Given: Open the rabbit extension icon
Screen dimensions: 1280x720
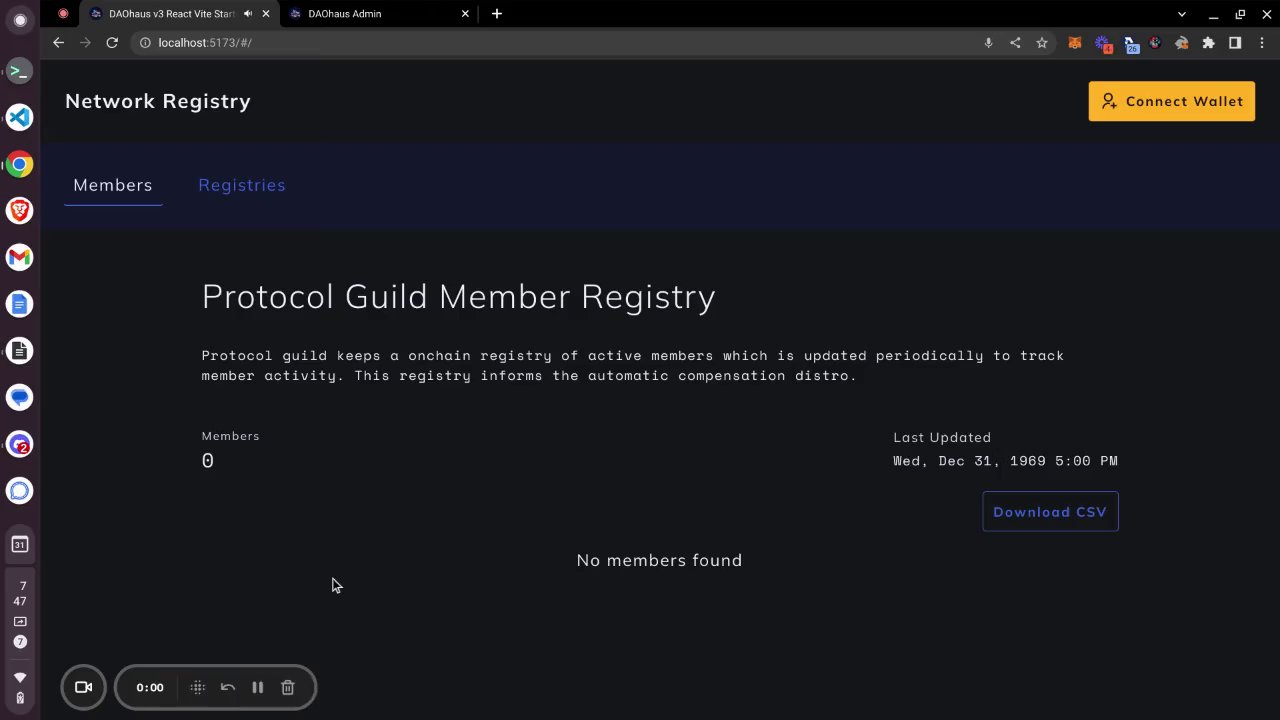Looking at the screenshot, I should 1182,43.
